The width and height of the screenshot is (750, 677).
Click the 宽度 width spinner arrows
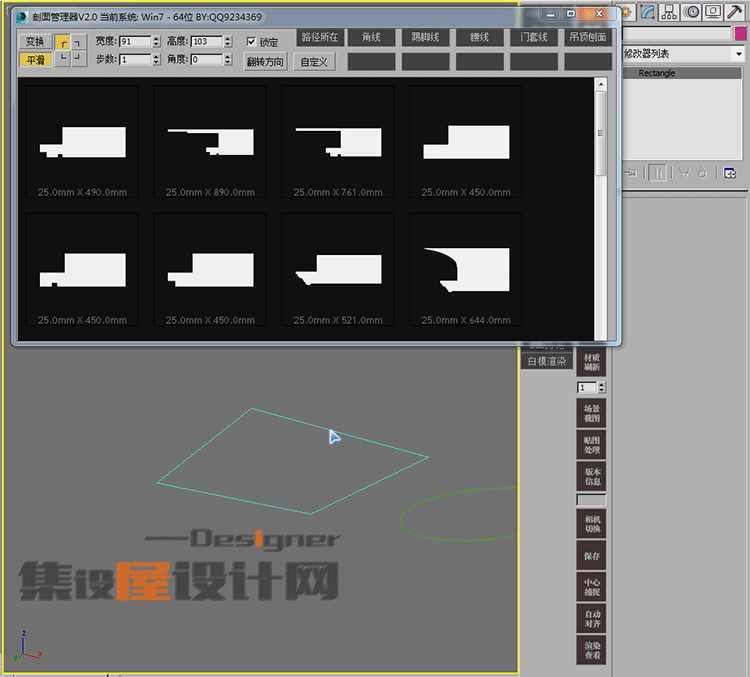156,42
